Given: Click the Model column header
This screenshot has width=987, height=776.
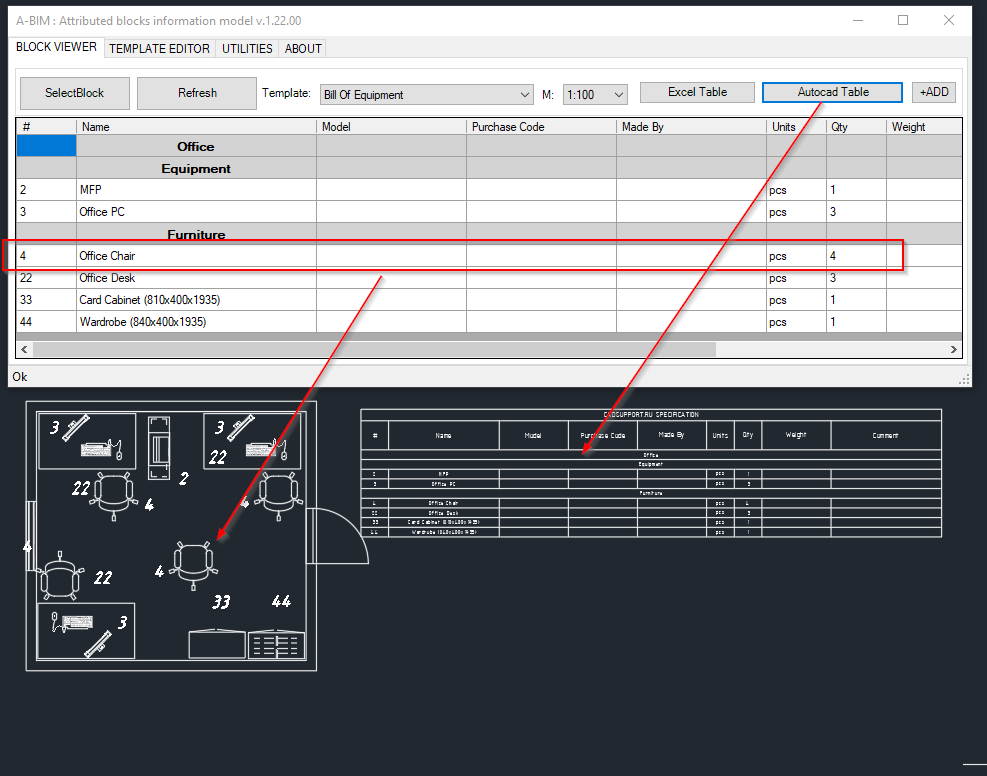Looking at the screenshot, I should (x=392, y=127).
